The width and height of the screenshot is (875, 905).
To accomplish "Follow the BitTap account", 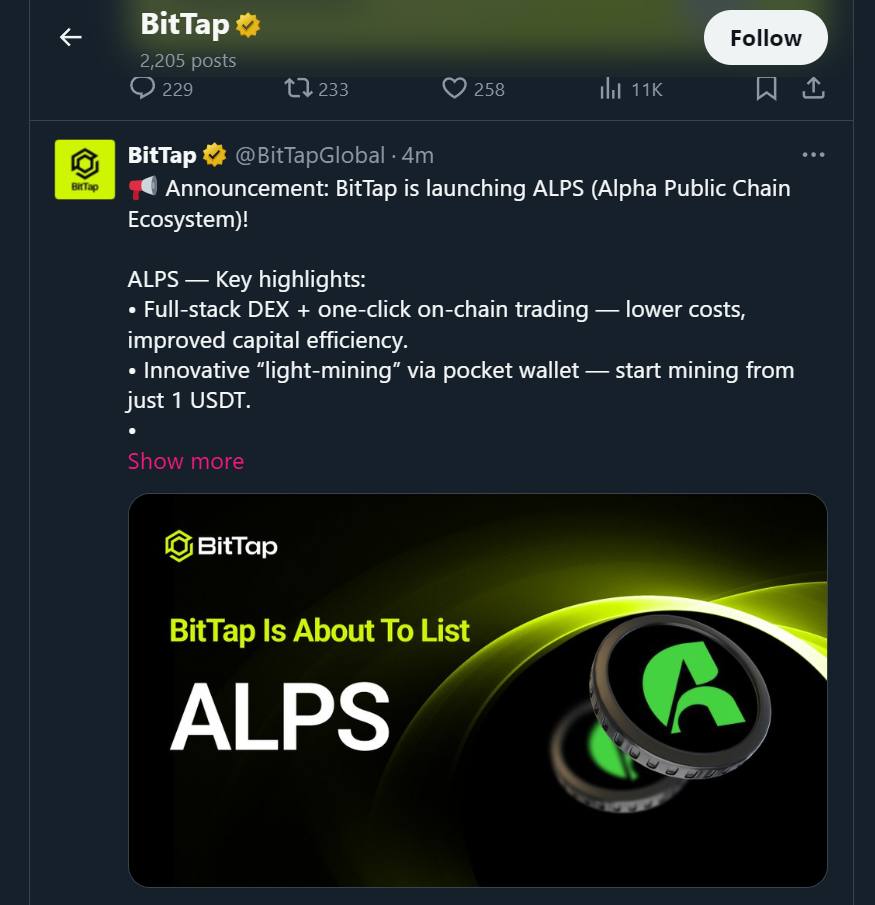I will click(765, 38).
